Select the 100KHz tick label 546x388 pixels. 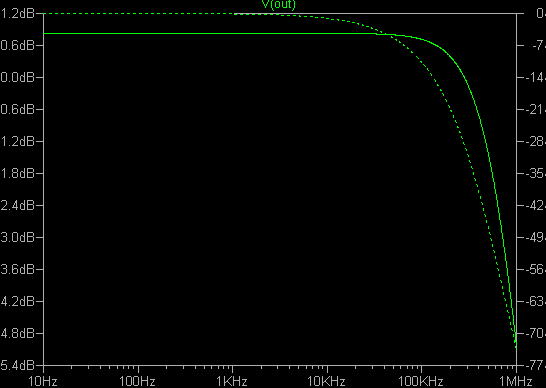pos(421,381)
